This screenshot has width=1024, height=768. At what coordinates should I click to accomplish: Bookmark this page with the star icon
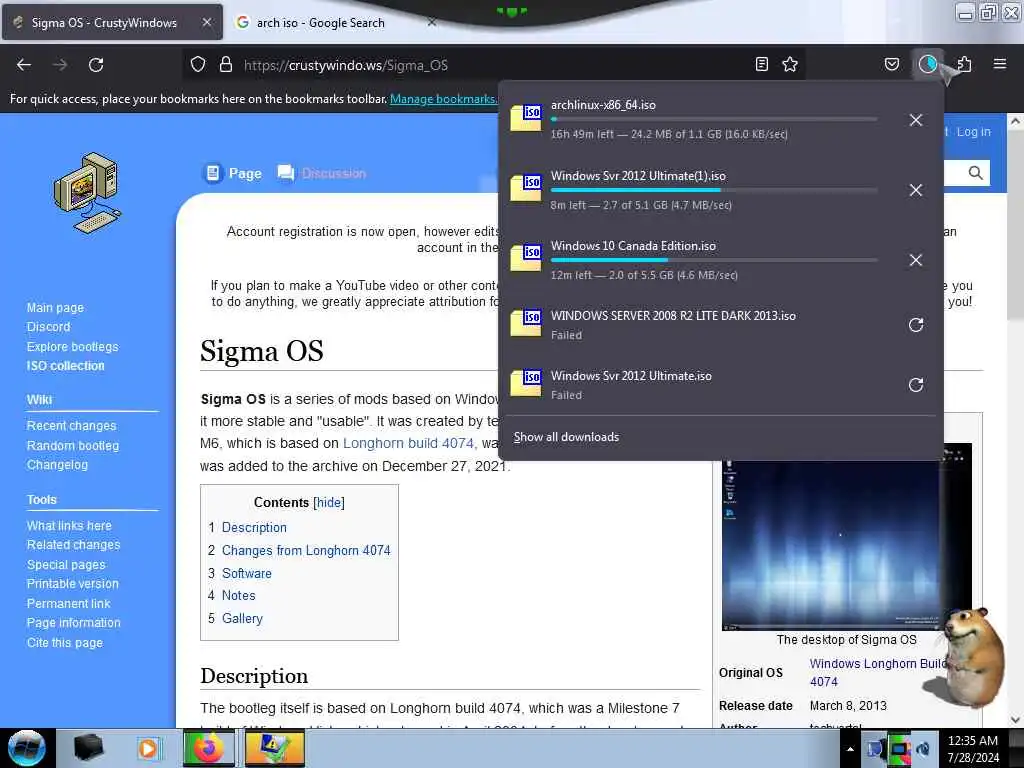(790, 65)
